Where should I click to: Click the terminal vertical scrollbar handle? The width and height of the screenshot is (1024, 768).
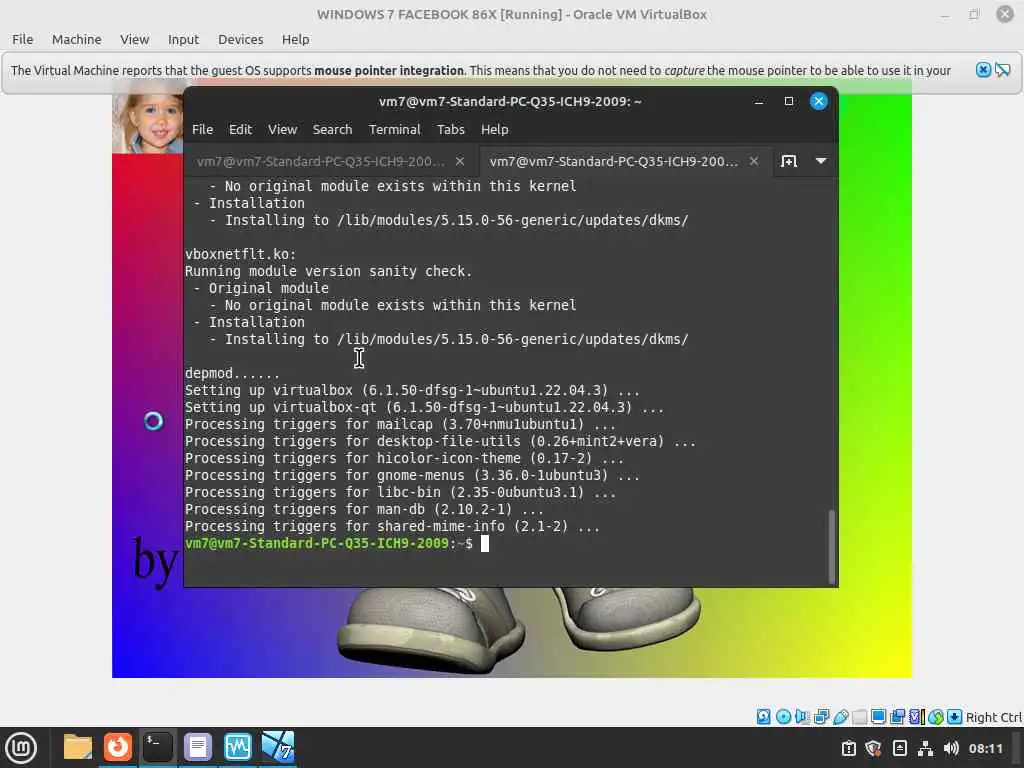click(831, 546)
